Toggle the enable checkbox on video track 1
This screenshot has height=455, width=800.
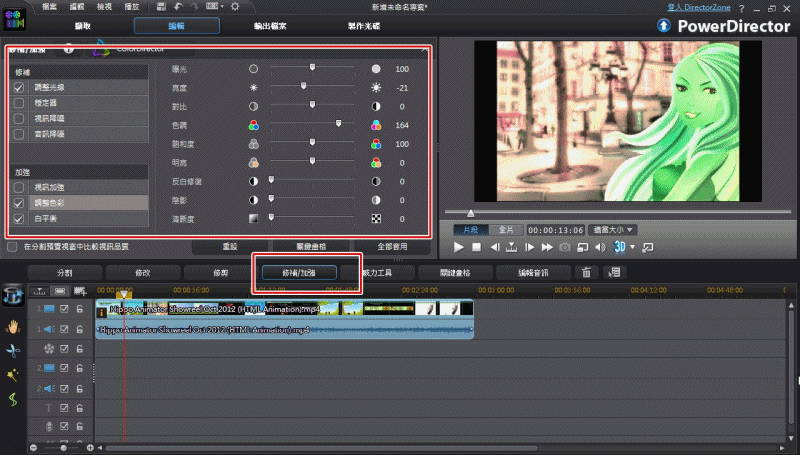(64, 309)
